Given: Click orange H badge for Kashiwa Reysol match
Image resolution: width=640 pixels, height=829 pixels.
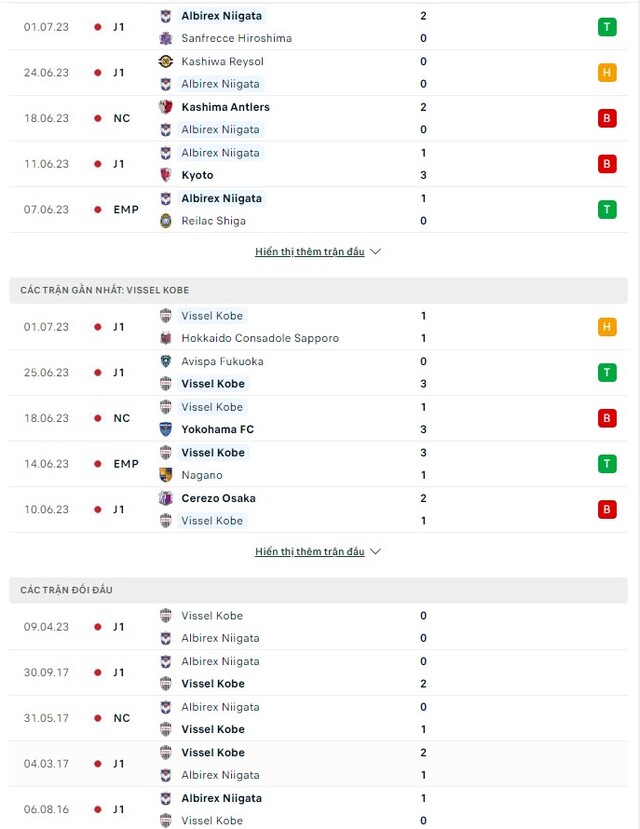Looking at the screenshot, I should tap(607, 73).
